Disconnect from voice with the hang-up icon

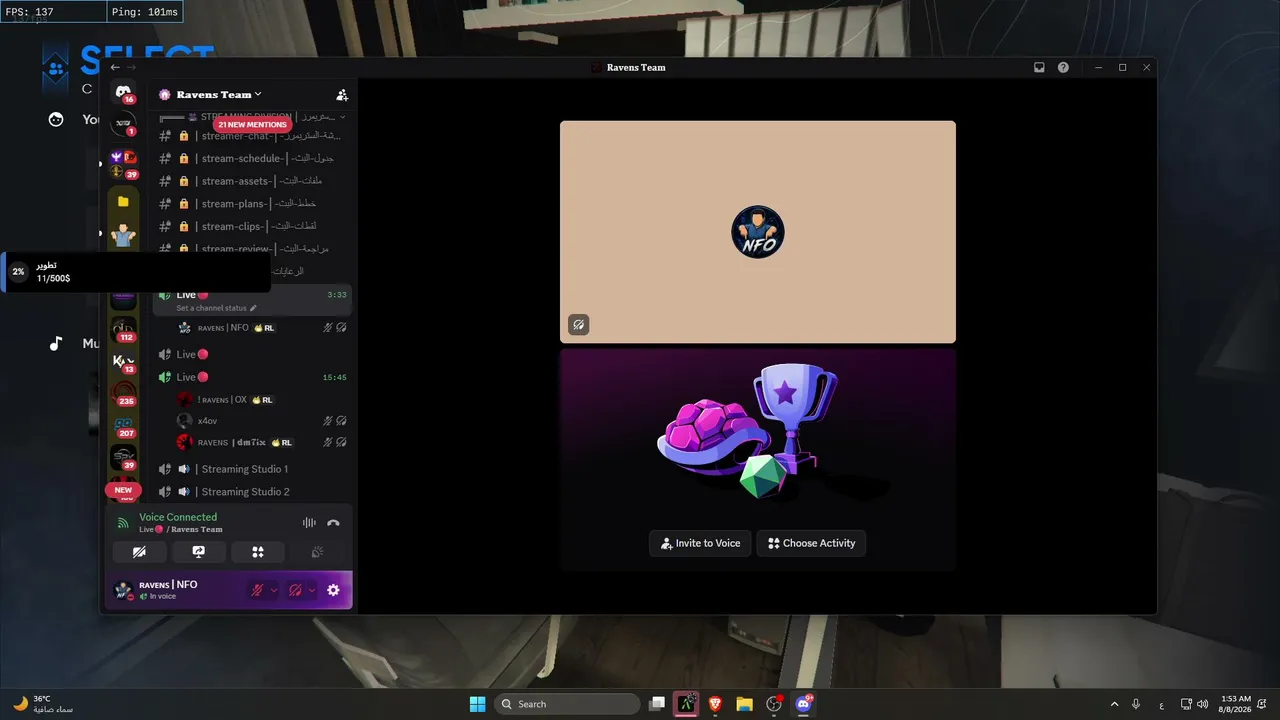(x=333, y=522)
